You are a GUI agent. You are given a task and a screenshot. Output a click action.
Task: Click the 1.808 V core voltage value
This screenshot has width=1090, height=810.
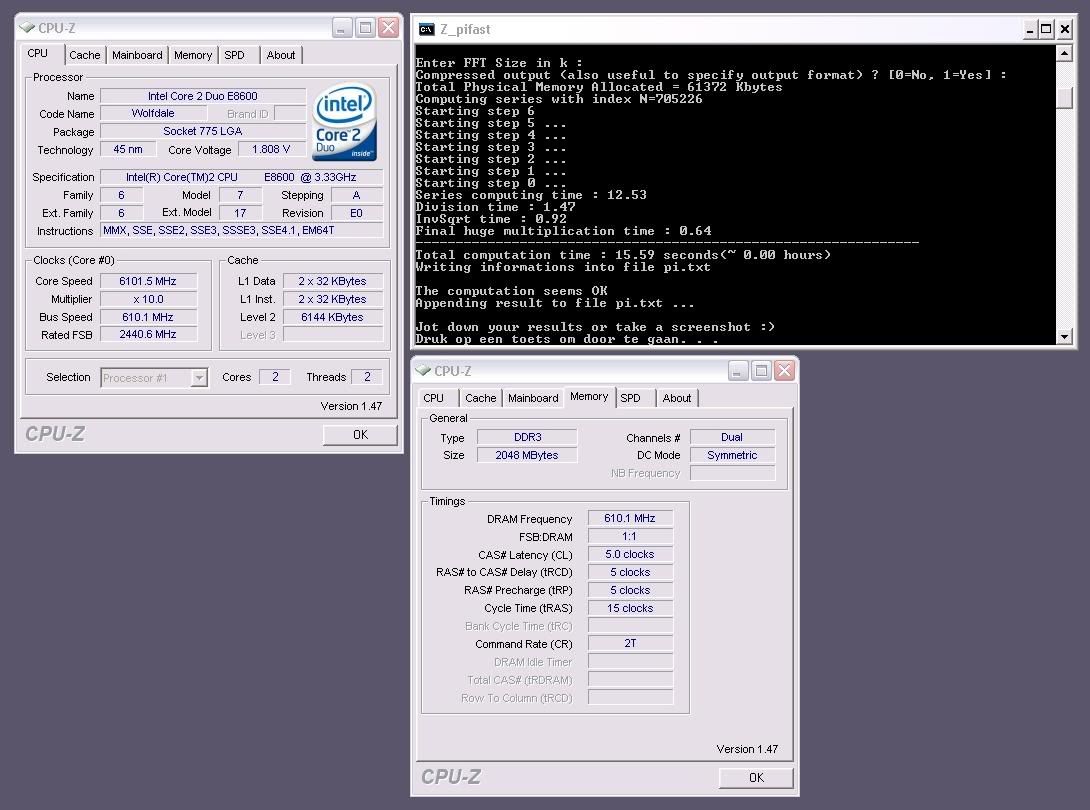[x=271, y=149]
